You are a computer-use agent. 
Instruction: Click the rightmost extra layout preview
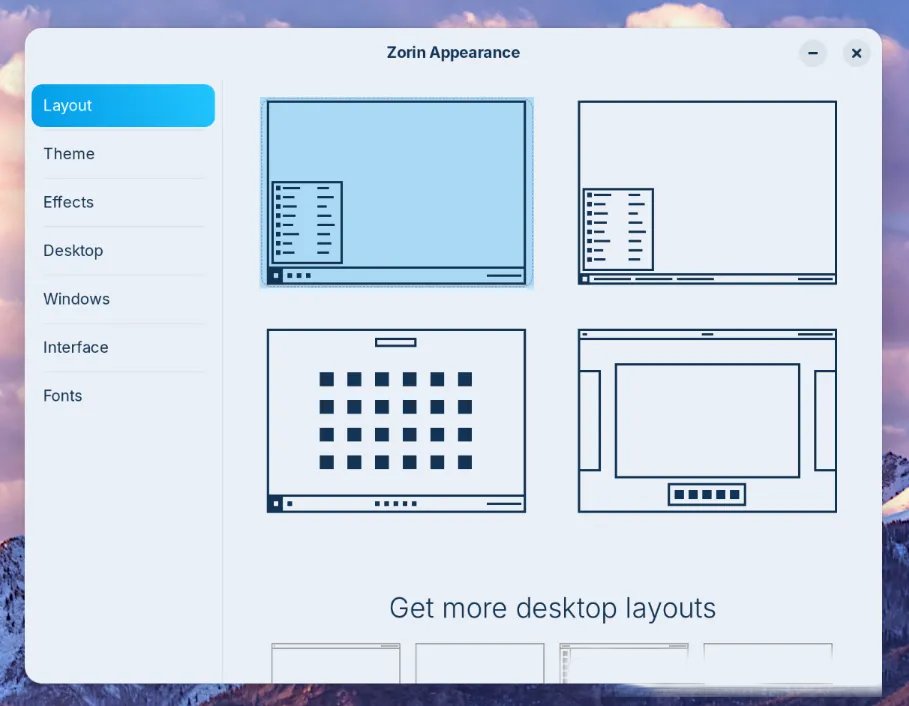[x=767, y=662]
